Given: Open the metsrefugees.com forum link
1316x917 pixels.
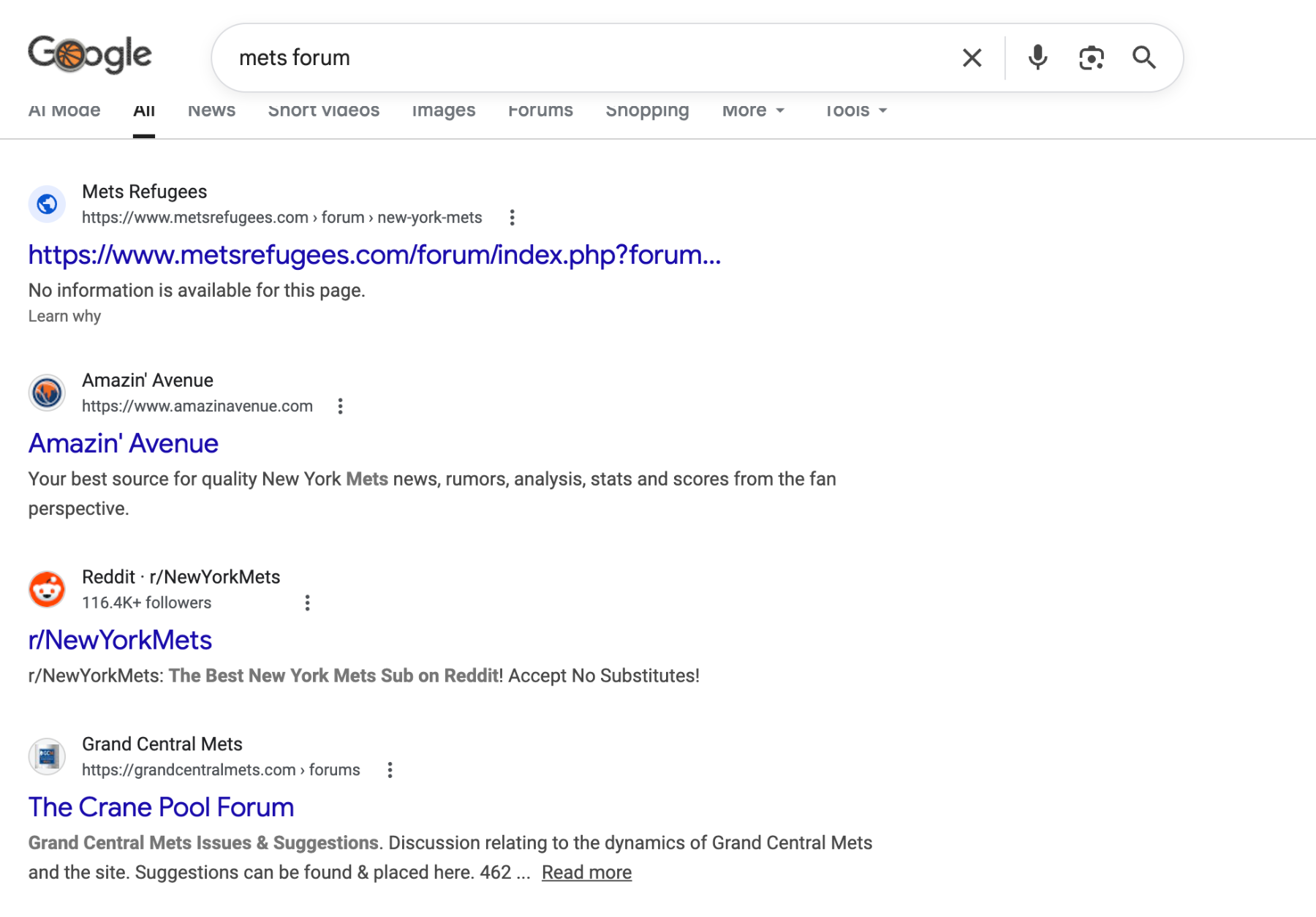Looking at the screenshot, I should 374,255.
